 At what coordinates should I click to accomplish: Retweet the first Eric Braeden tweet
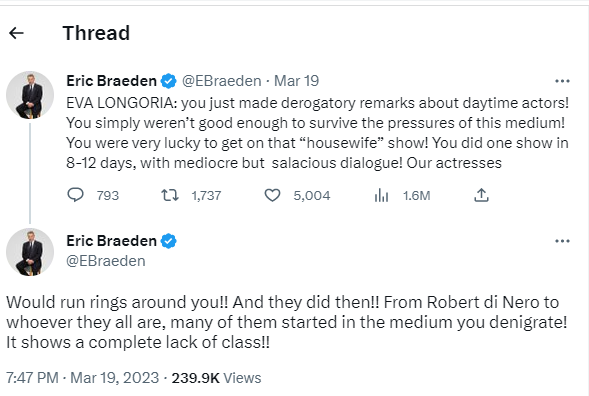pos(170,195)
